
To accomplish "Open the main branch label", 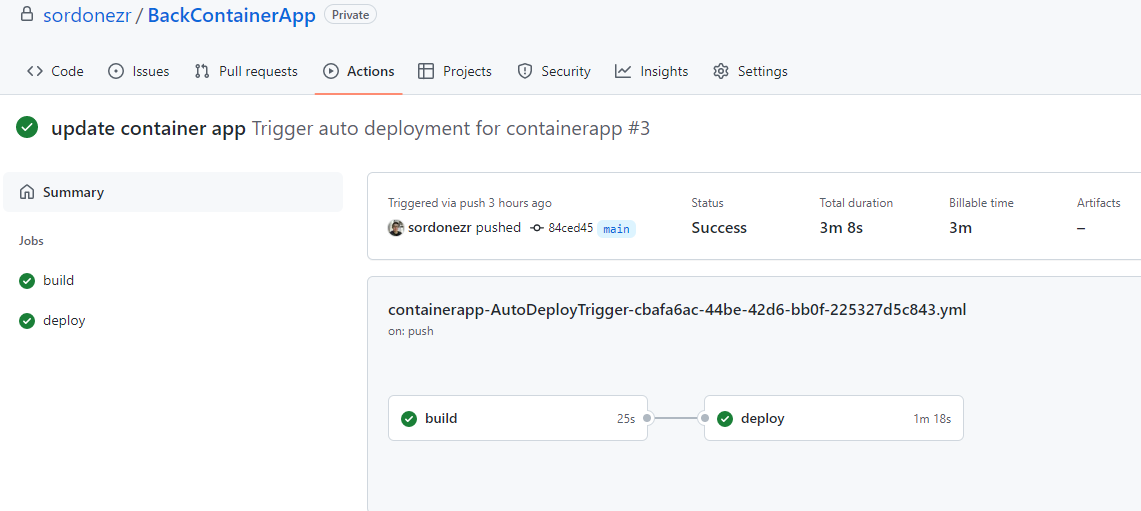I will pyautogui.click(x=616, y=229).
